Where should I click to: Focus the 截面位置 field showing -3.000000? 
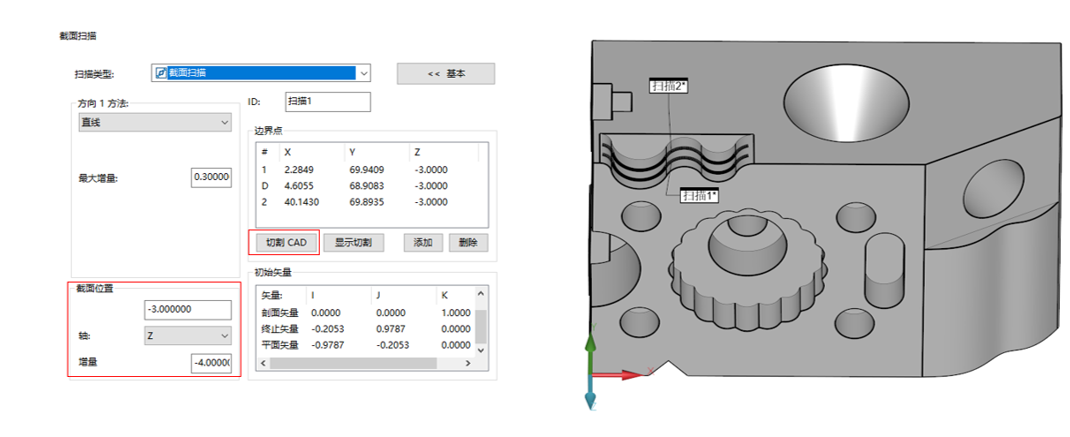click(187, 309)
